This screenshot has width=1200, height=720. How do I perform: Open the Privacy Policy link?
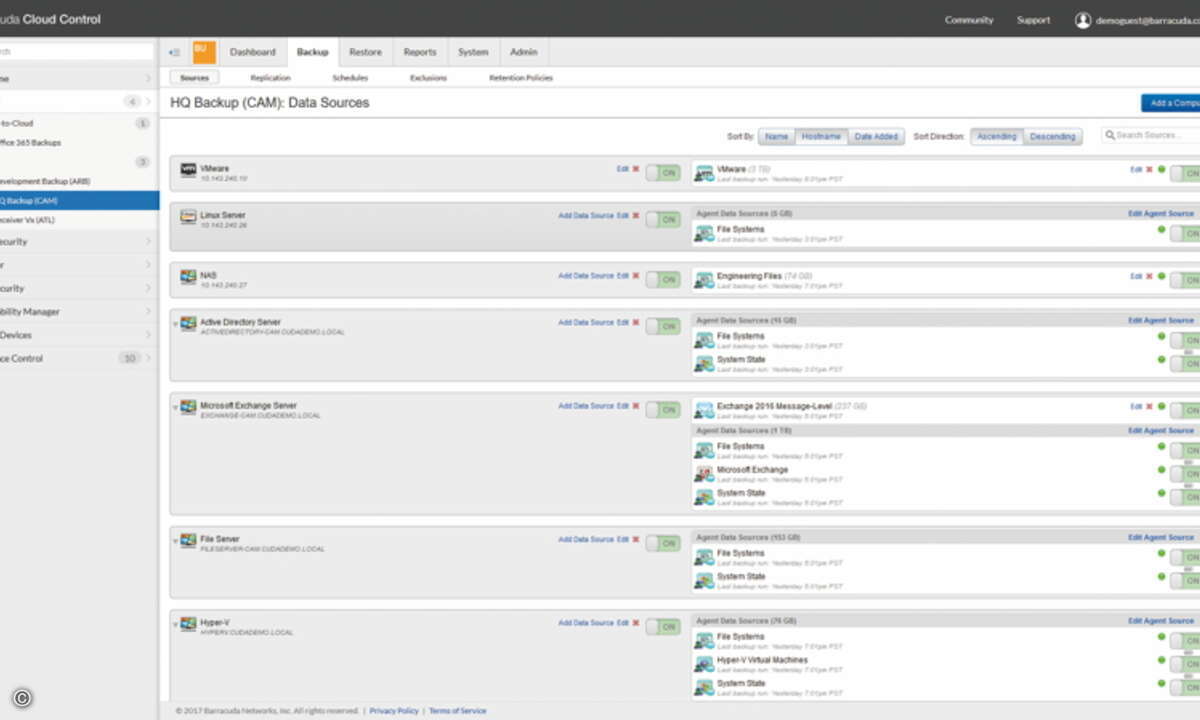tap(394, 711)
